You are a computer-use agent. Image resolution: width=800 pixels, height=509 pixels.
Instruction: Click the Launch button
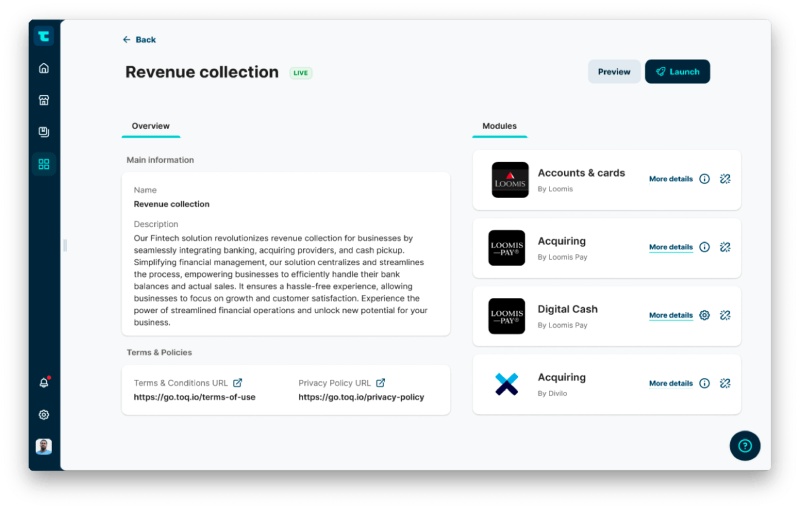tap(677, 72)
